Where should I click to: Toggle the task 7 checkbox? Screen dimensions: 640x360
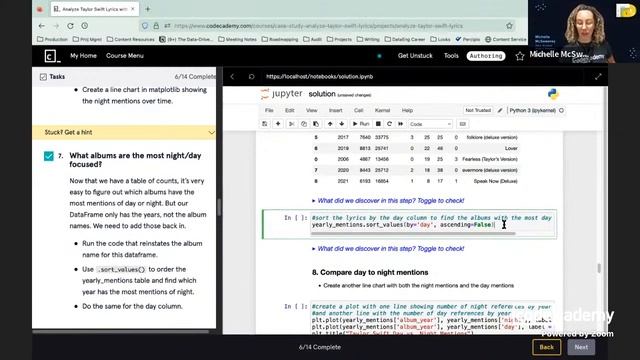click(x=49, y=156)
